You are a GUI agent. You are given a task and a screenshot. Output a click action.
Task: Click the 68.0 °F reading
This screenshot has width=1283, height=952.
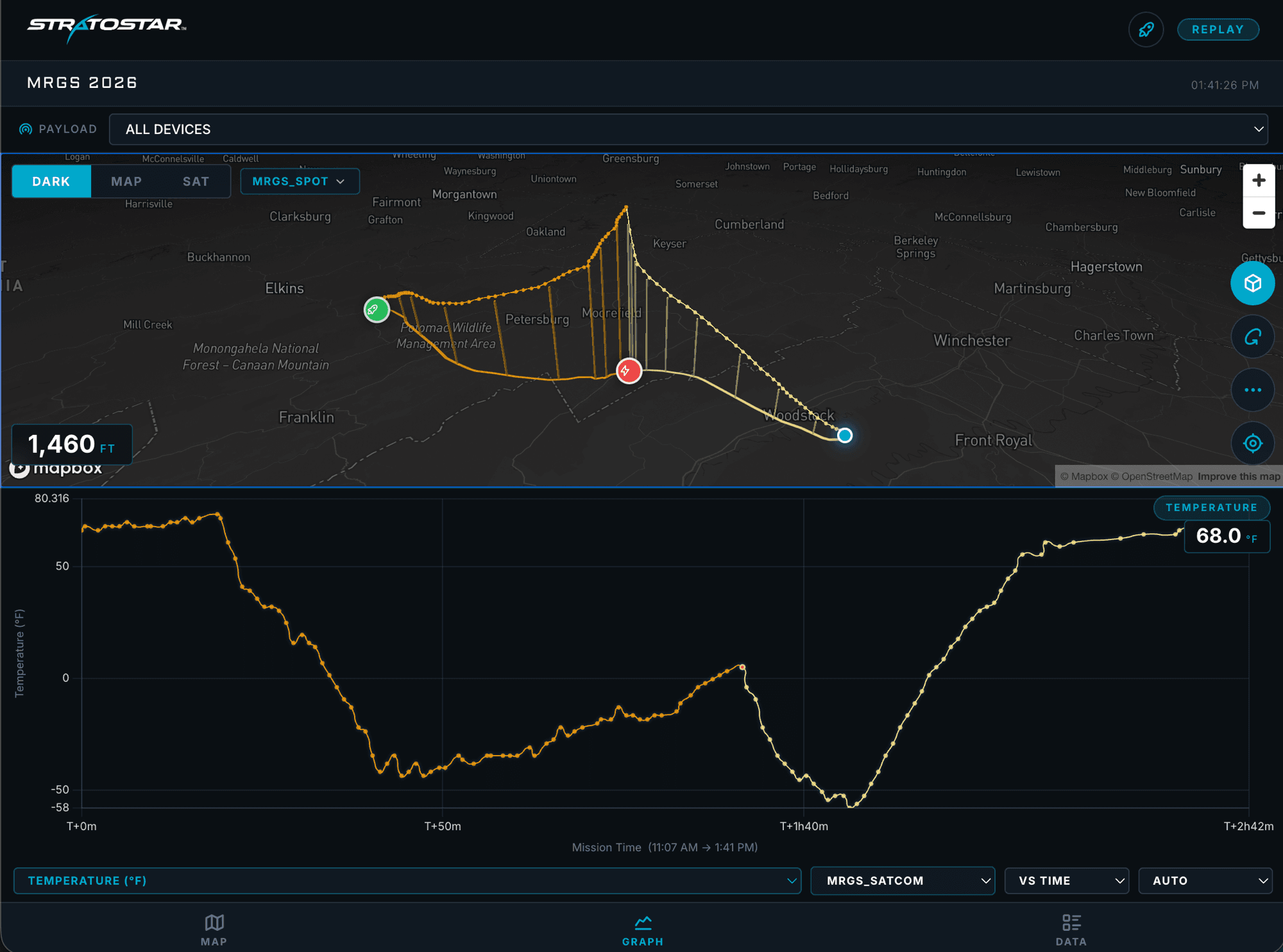[x=1227, y=536]
